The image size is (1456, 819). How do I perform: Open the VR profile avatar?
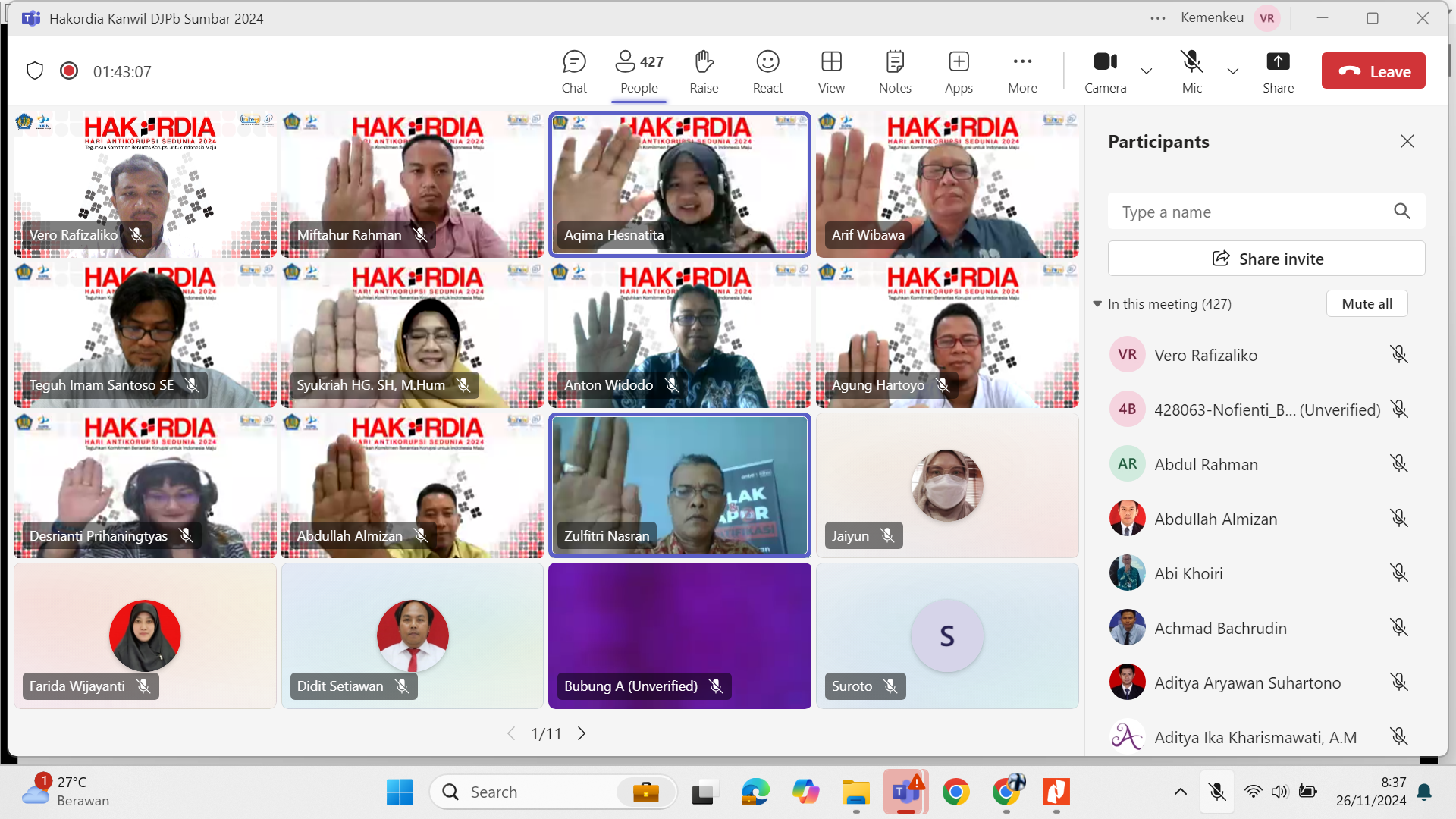[1267, 18]
